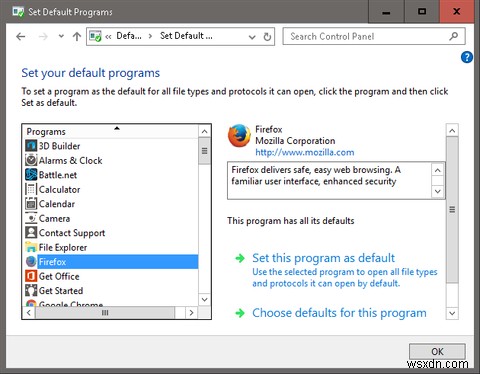The image size is (480, 374).
Task: Select Contact Support in the list
Action: click(x=72, y=233)
